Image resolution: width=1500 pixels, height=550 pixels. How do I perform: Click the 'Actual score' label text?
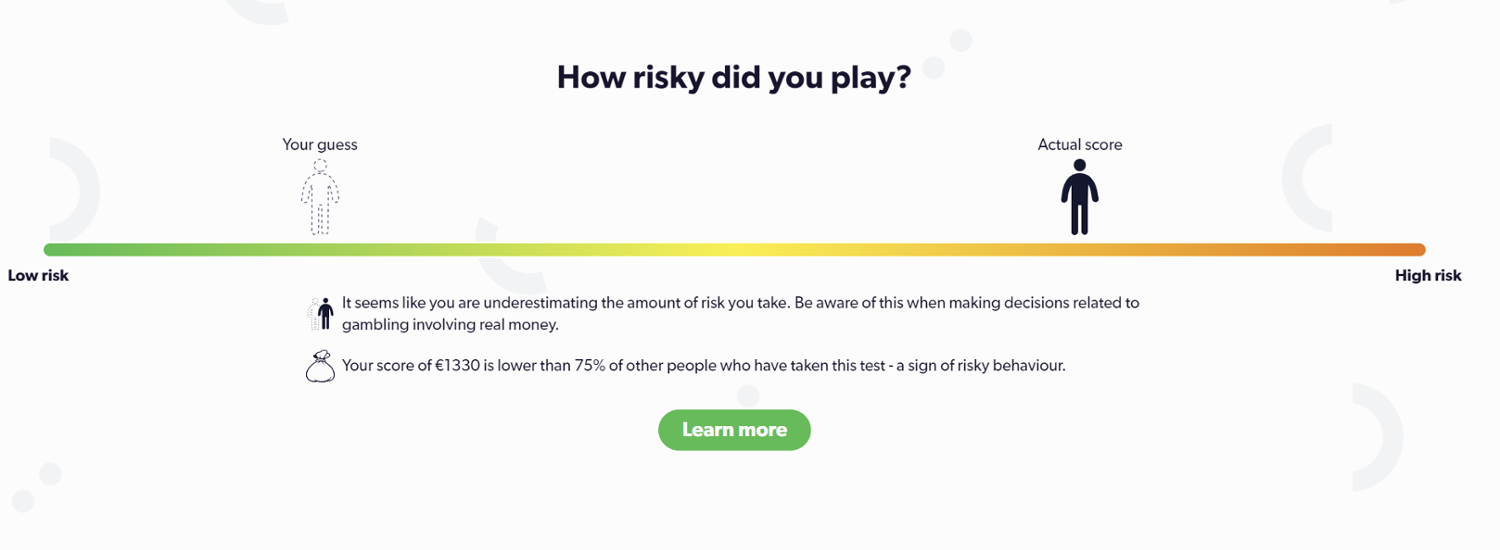[x=1080, y=145]
